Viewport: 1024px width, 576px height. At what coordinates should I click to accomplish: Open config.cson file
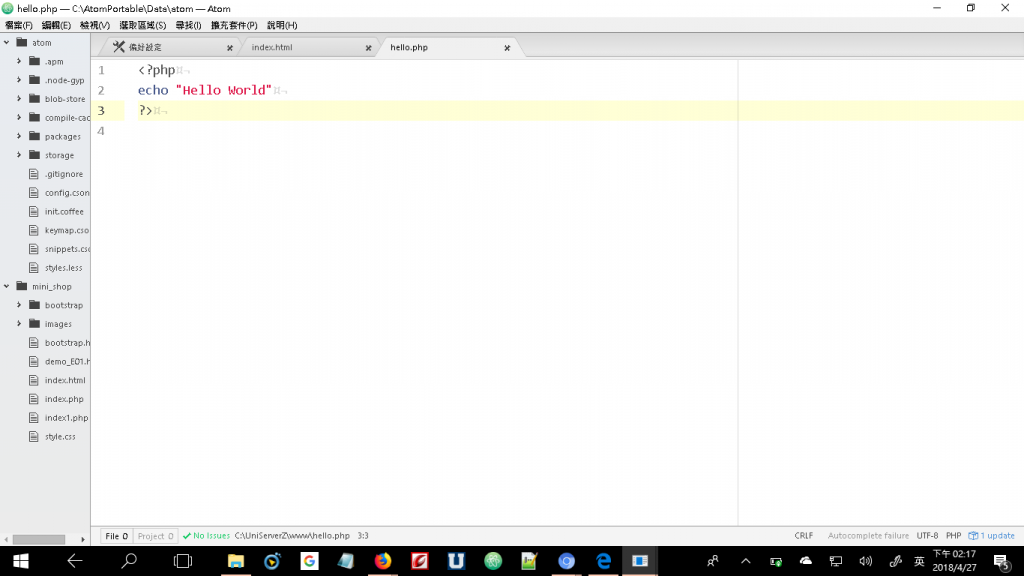[x=67, y=193]
